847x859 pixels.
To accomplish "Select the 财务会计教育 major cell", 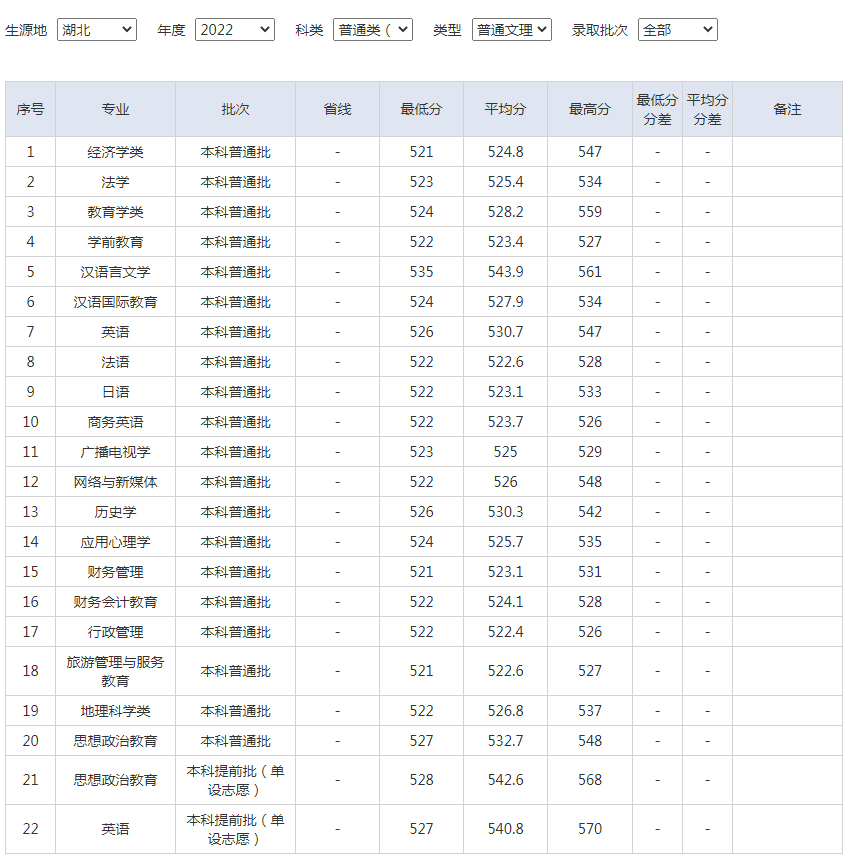I will (x=115, y=602).
